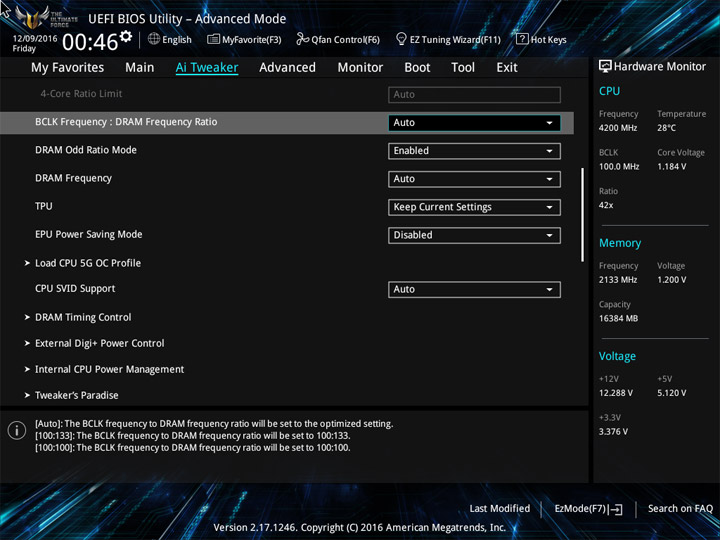Click the DRAM Frequency label
Viewport: 720px width, 540px height.
[73, 178]
